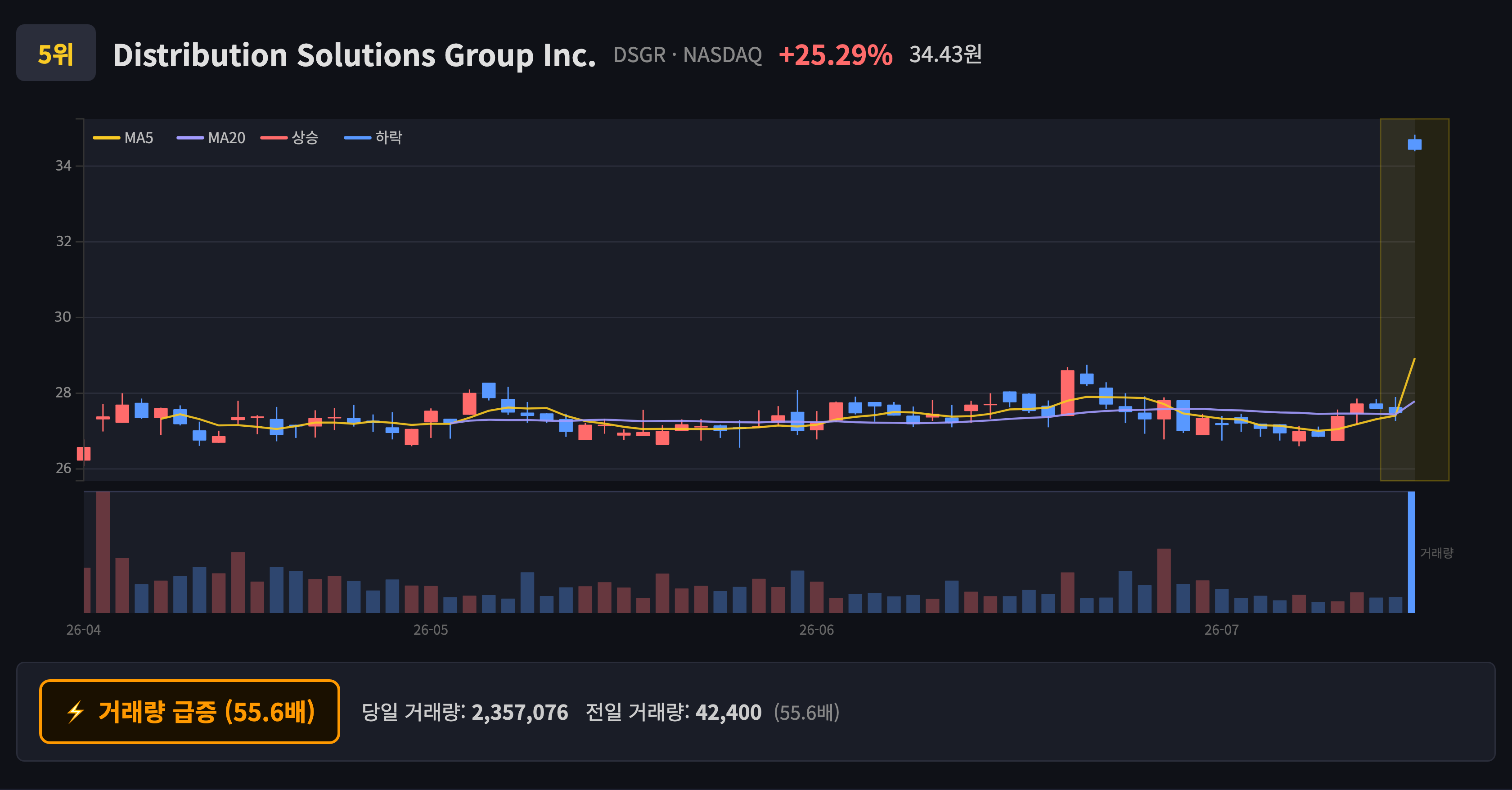Click the 26-07 date axis label
The height and width of the screenshot is (790, 1512).
click(x=1221, y=630)
